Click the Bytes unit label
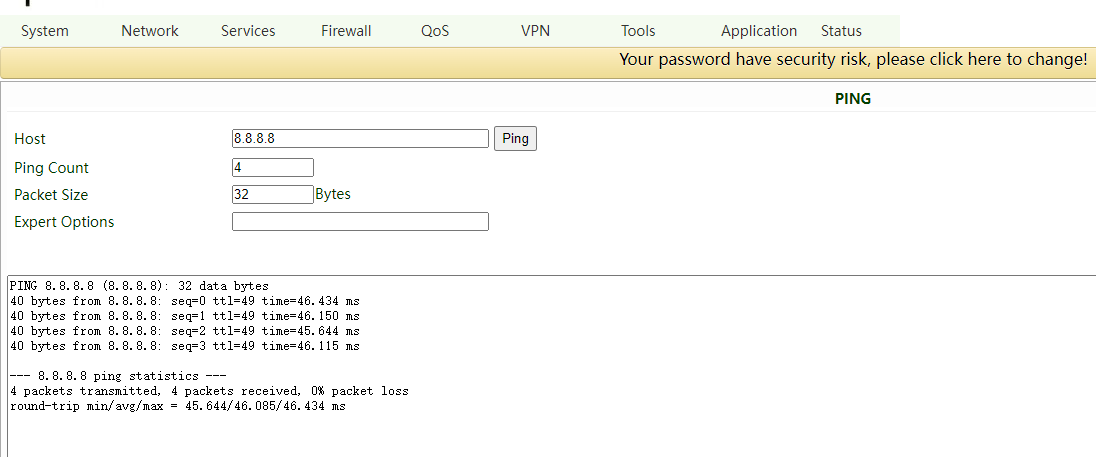The image size is (1096, 457). click(x=333, y=194)
